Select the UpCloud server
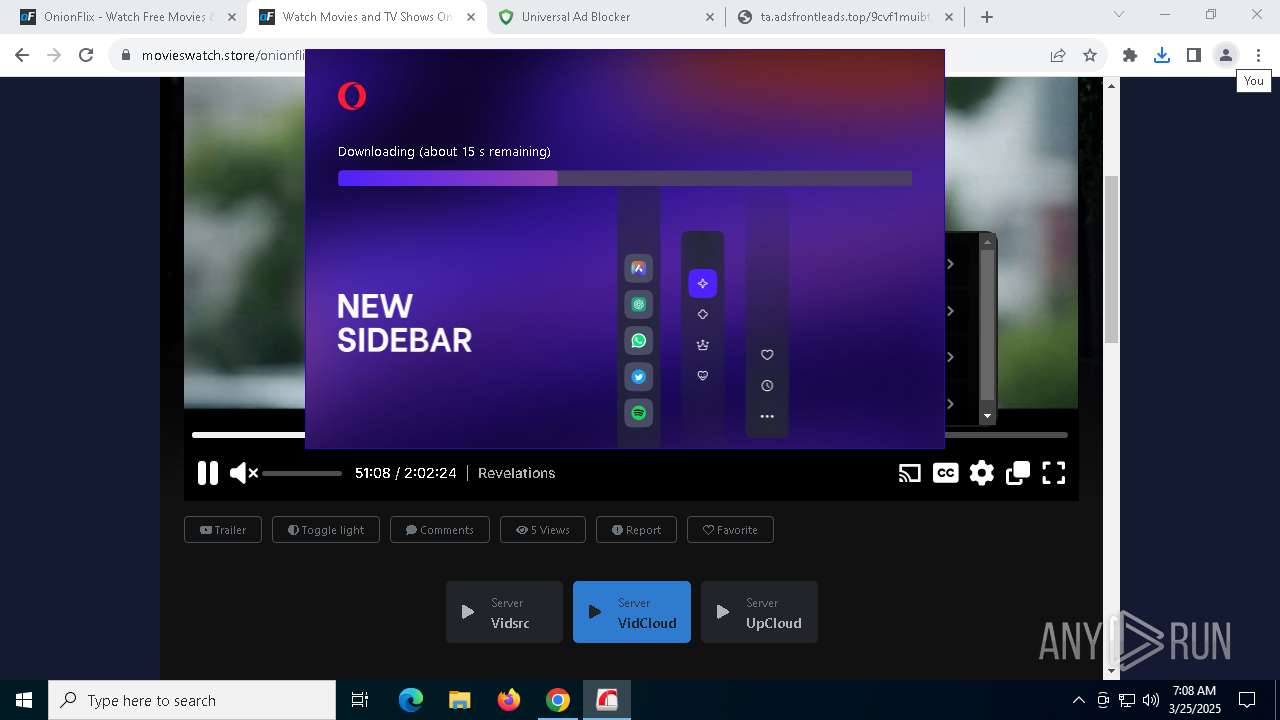The image size is (1280, 720). [759, 612]
